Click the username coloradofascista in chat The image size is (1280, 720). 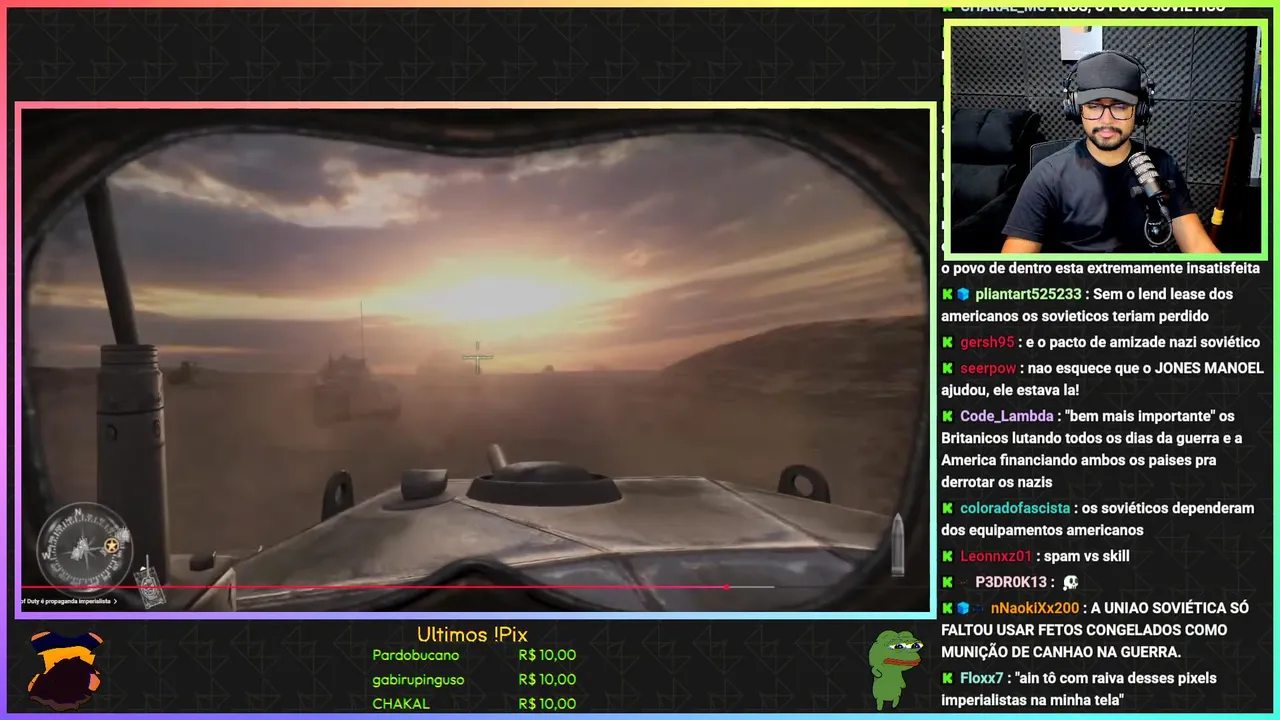coord(1015,508)
